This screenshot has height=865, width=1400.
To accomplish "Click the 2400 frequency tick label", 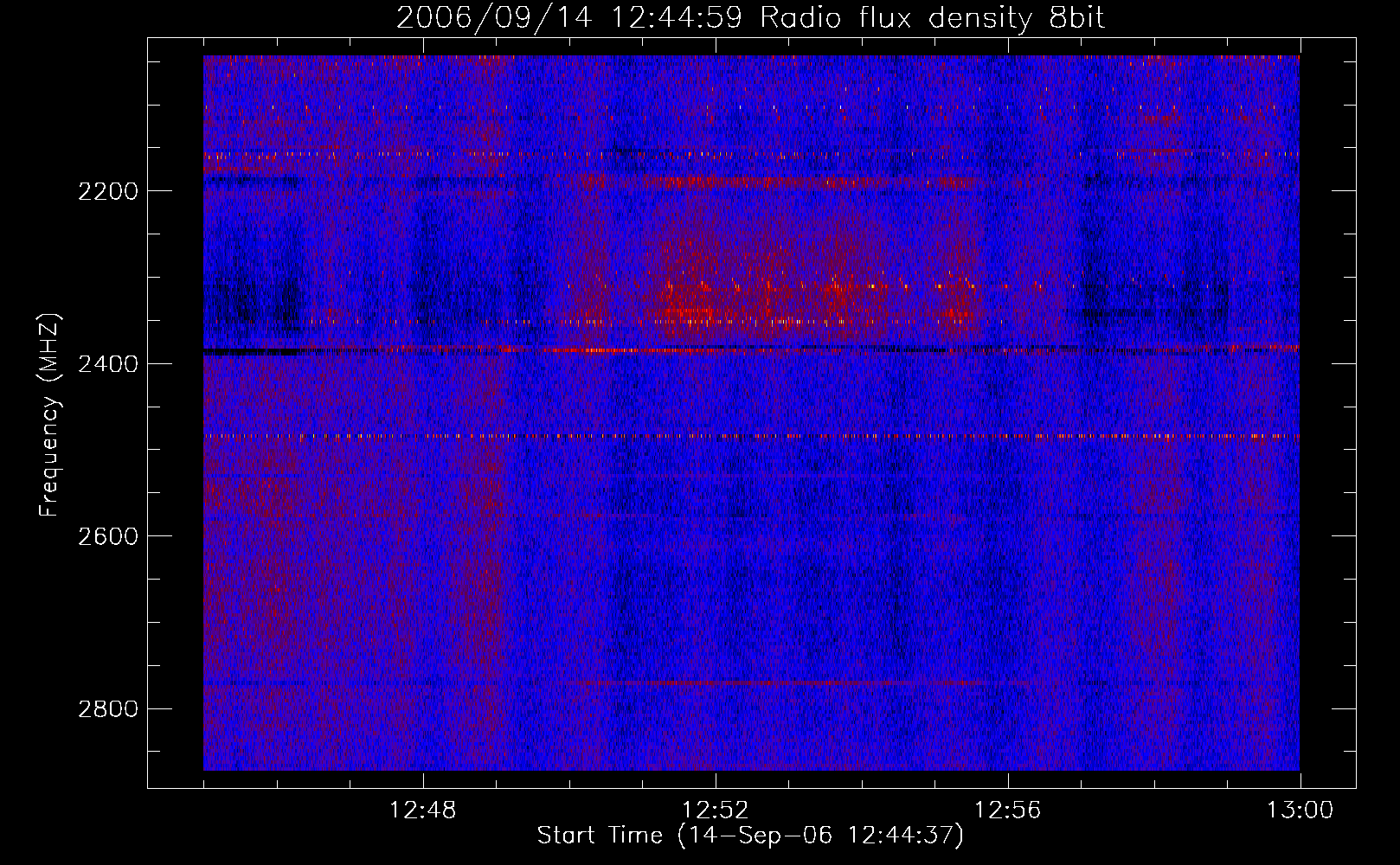I will (107, 363).
